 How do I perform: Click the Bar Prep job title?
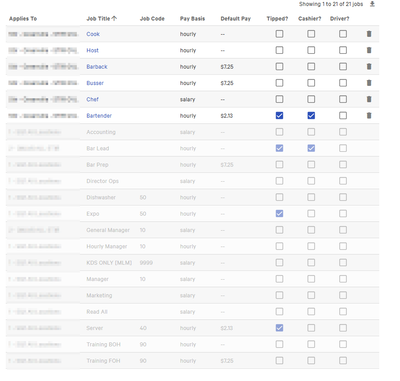tap(97, 165)
